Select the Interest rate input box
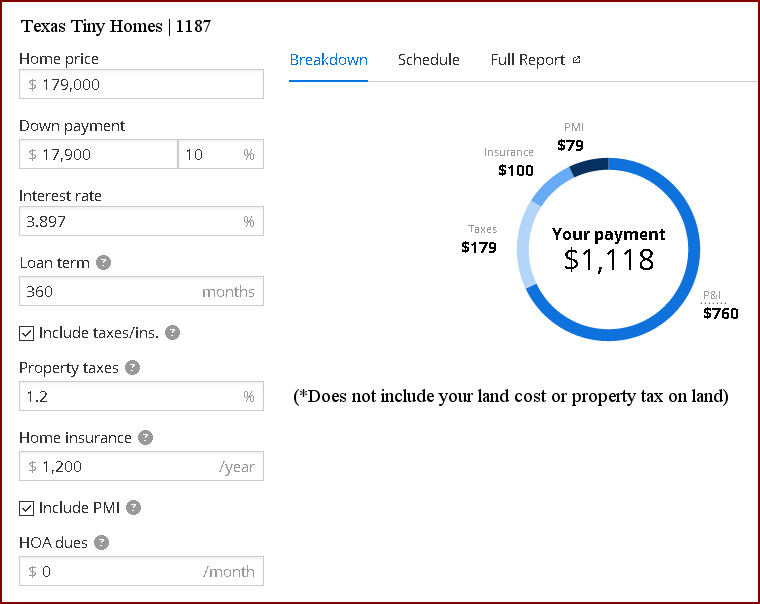 pos(141,221)
